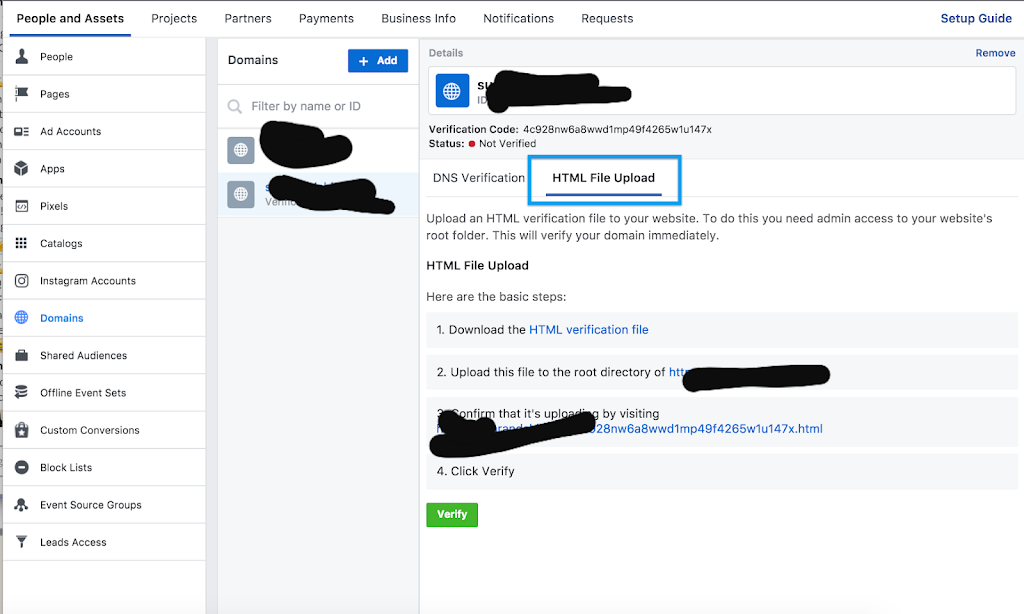Click the Domains globe icon in sidebar

22,317
